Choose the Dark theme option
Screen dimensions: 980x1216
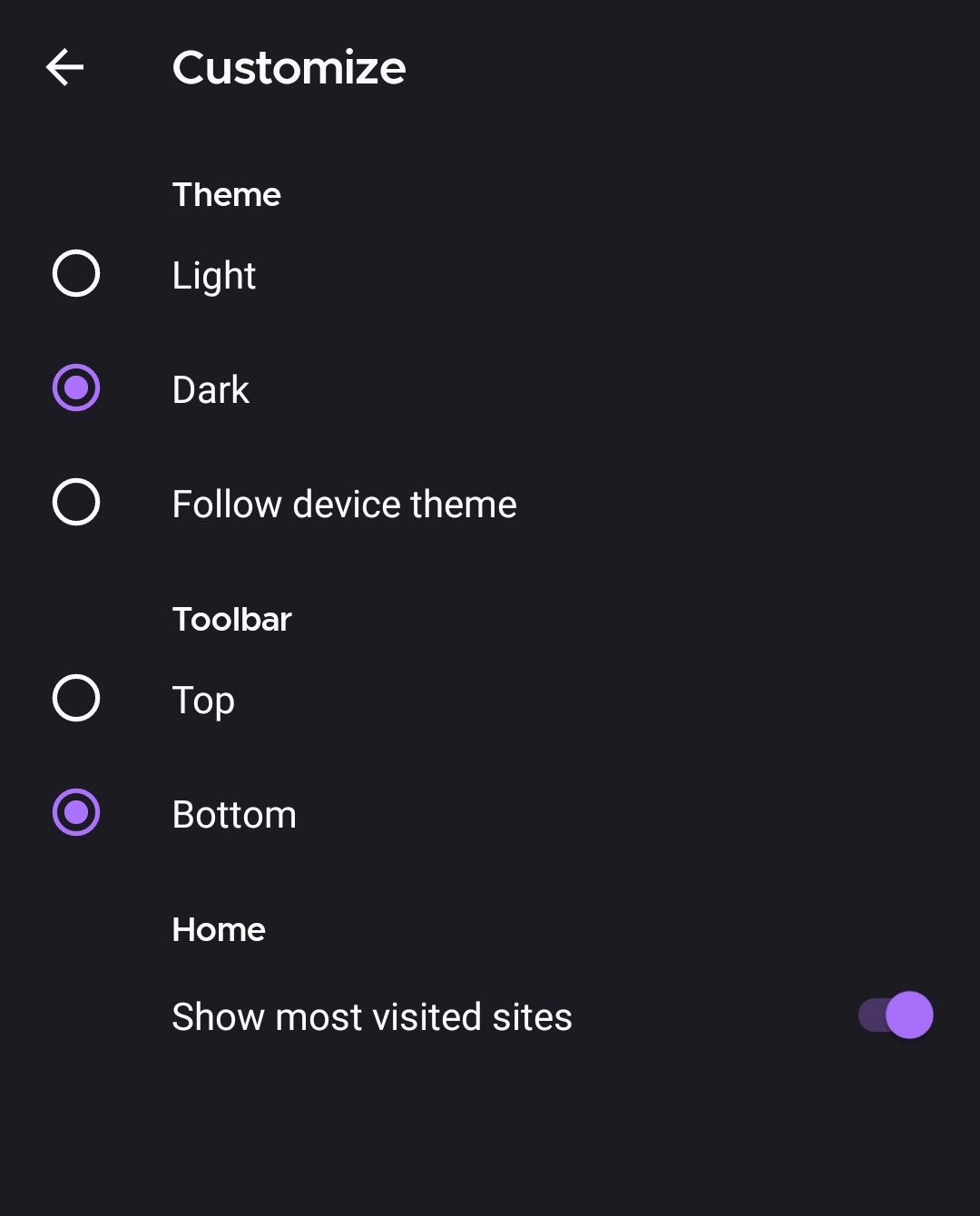pyautogui.click(x=76, y=388)
